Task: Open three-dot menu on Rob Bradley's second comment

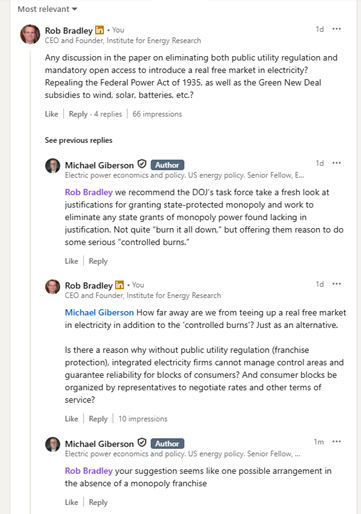Action: point(337,284)
